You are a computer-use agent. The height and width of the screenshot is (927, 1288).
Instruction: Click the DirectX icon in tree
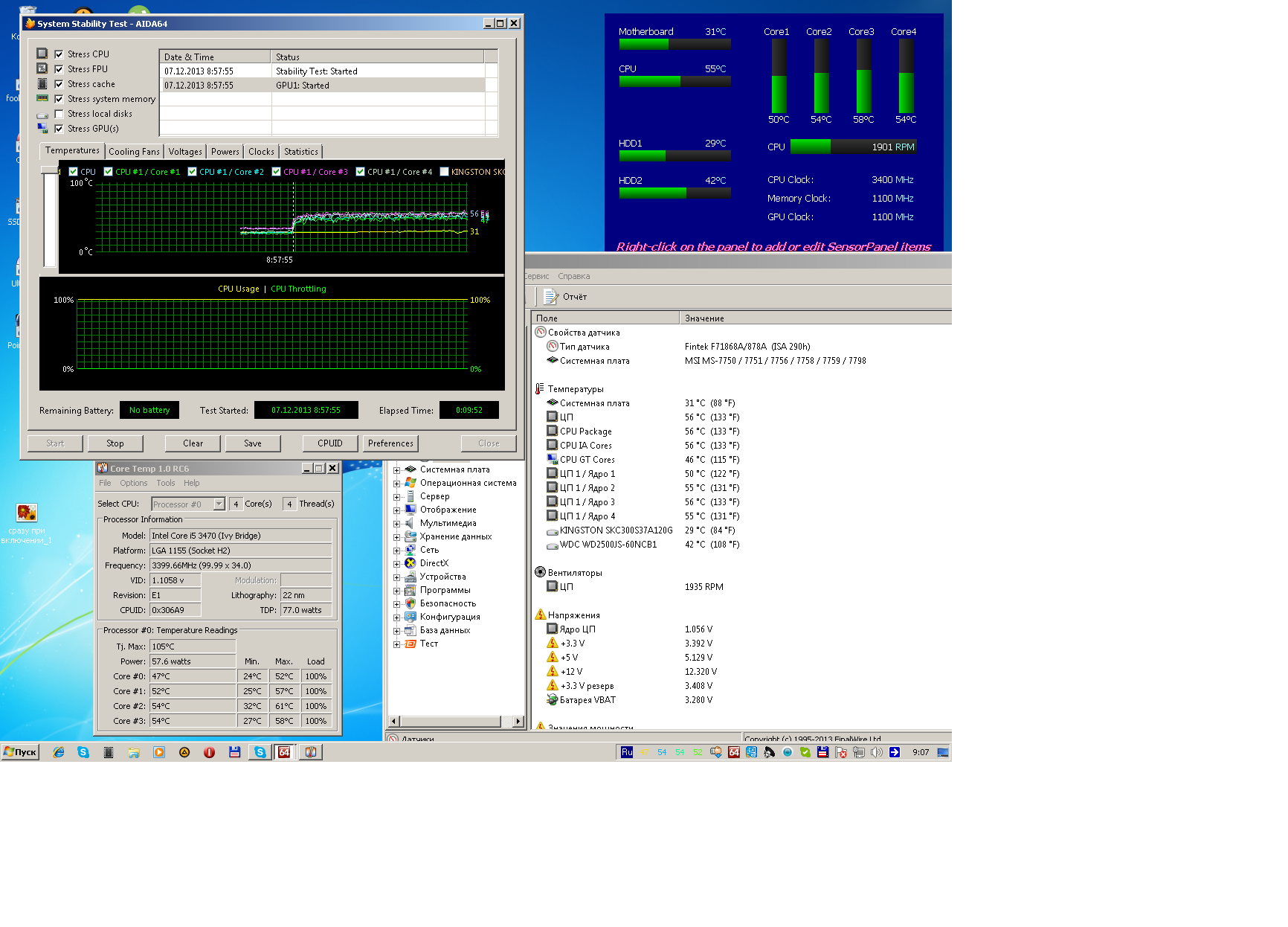click(410, 563)
